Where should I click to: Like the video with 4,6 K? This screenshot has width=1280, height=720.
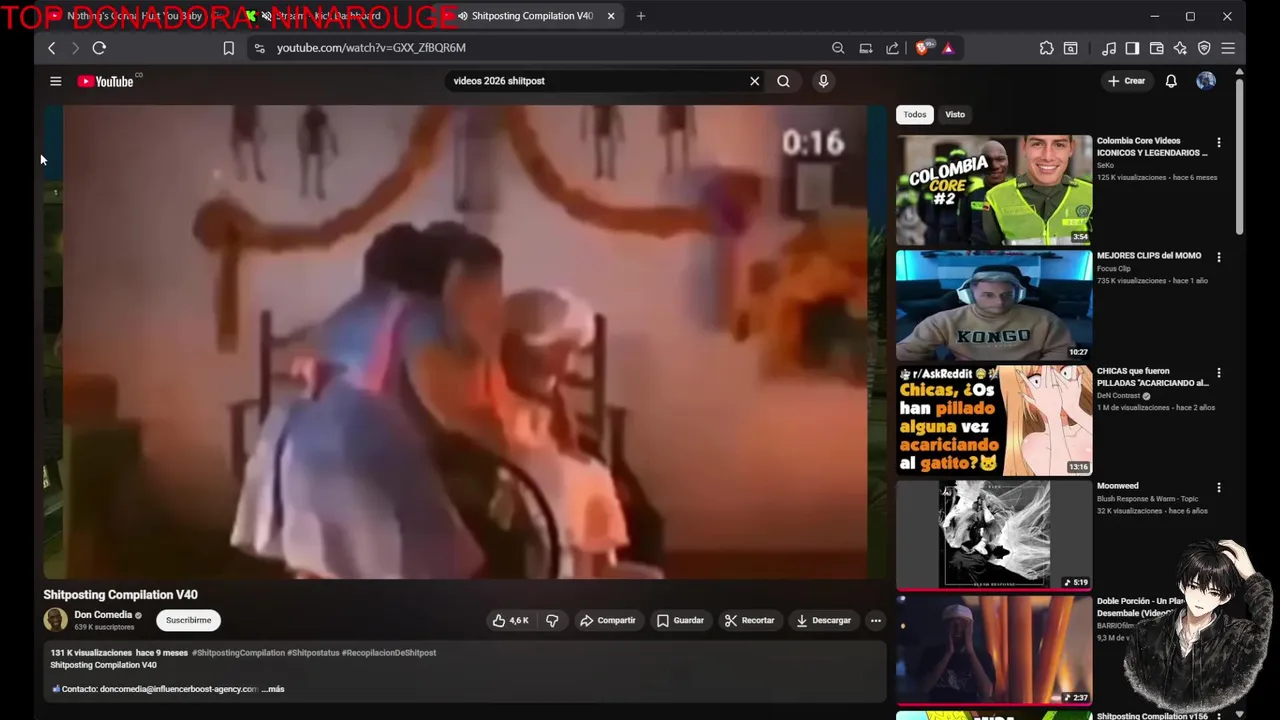(x=510, y=620)
